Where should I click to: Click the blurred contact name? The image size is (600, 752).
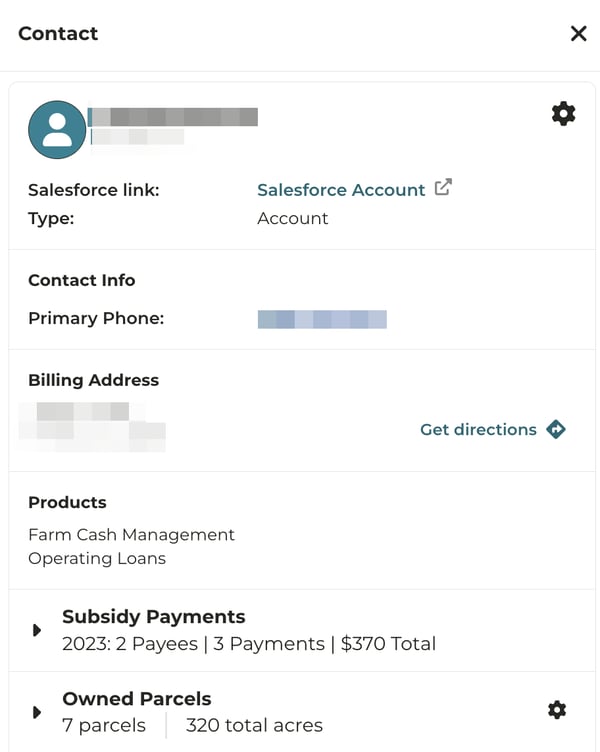pos(173,117)
